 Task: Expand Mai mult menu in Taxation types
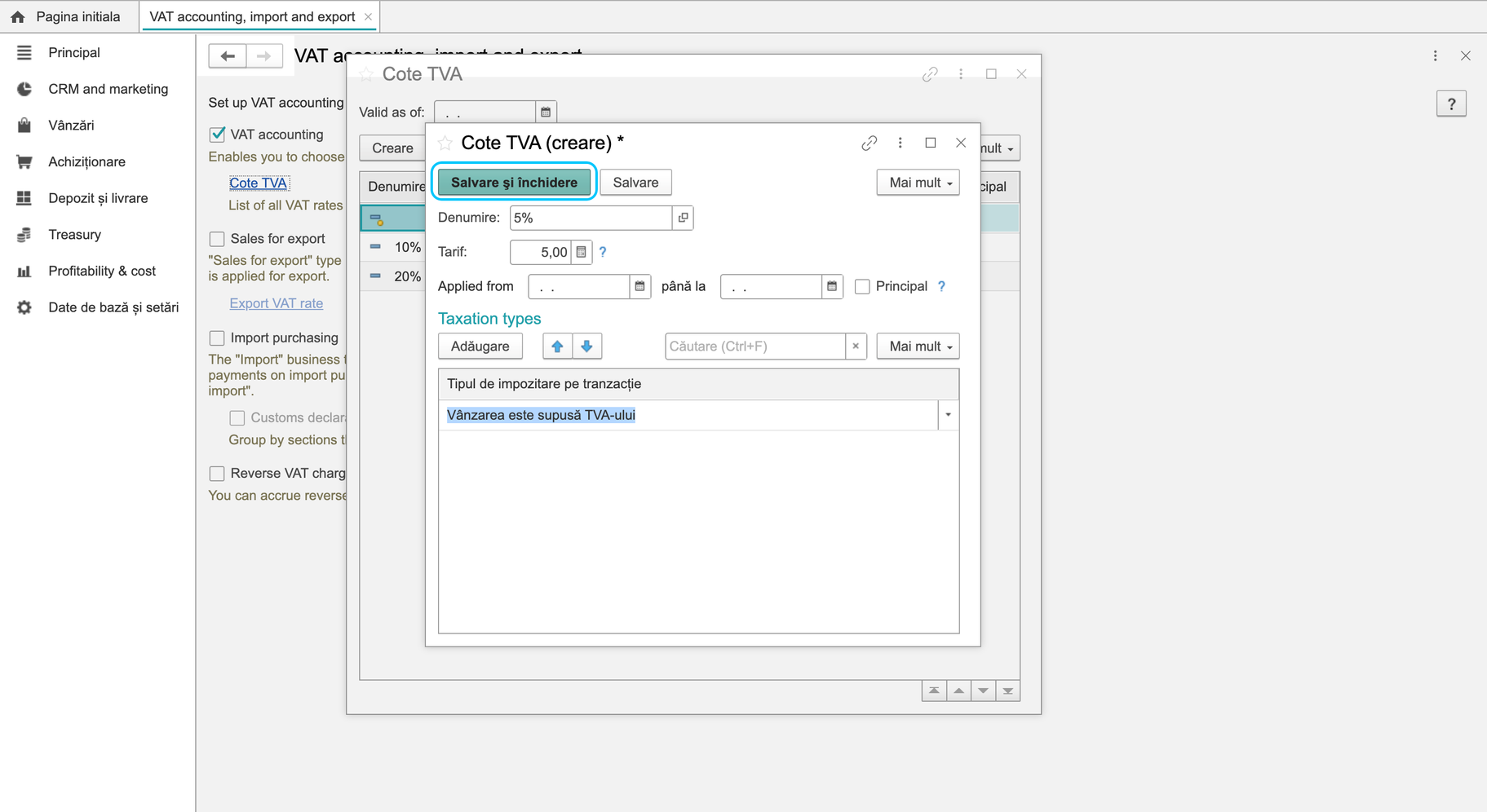[x=918, y=346]
